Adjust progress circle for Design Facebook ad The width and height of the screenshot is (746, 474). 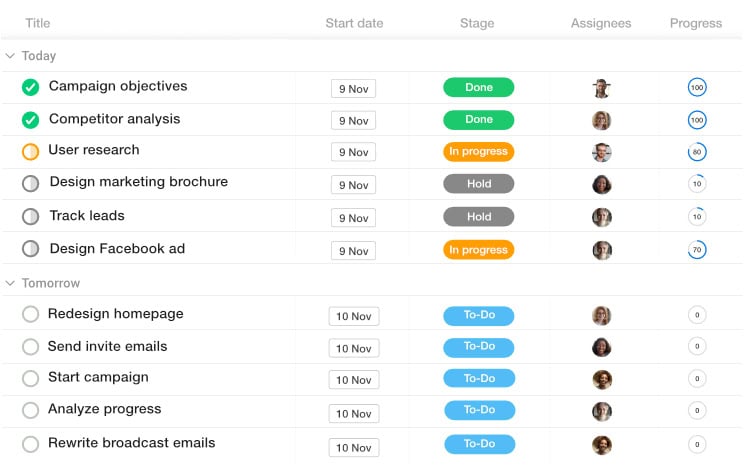click(x=697, y=250)
